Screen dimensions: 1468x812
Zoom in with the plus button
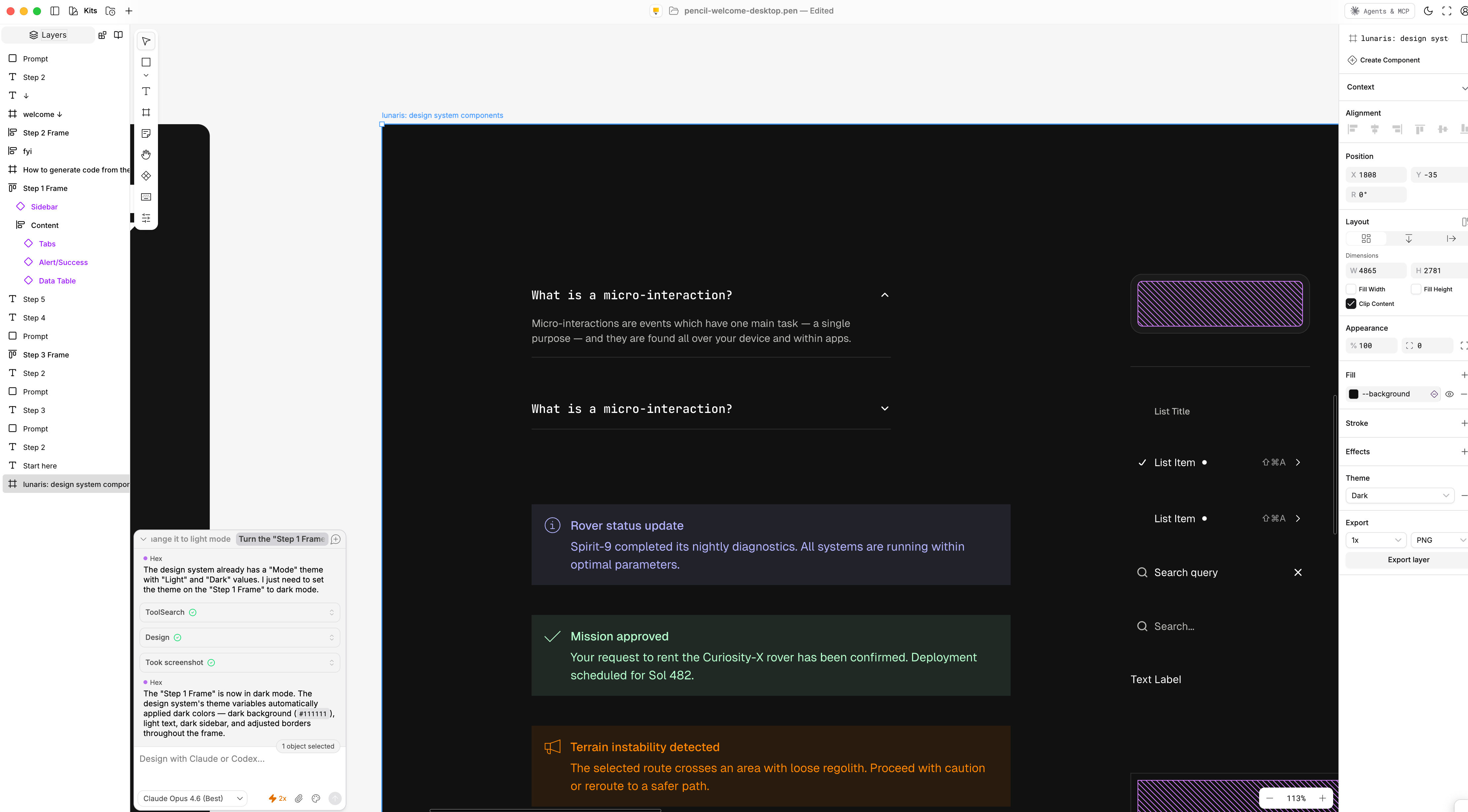(1322, 798)
